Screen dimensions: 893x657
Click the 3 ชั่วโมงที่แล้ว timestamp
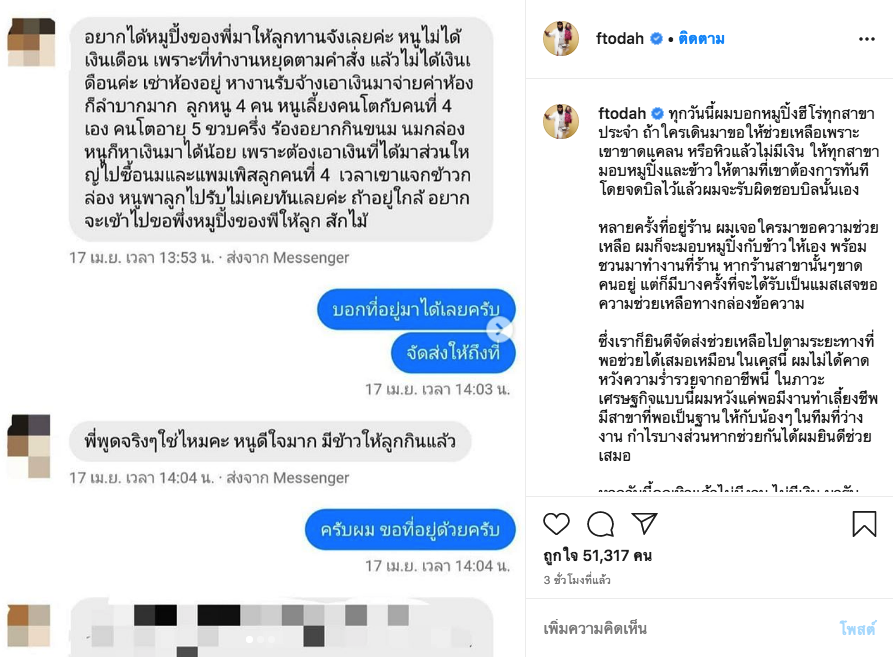click(577, 580)
